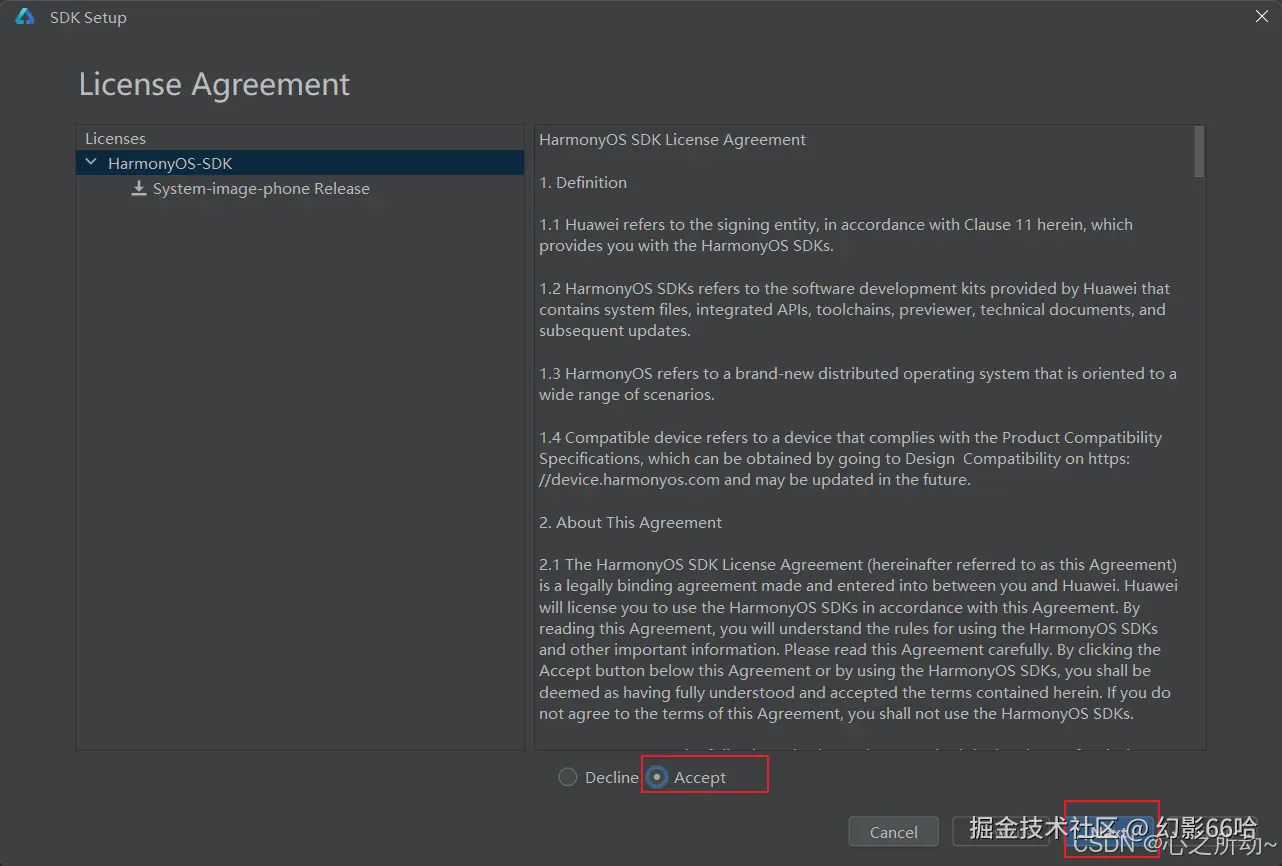Select the HarmonyOS-SDK license entry
Viewport: 1282px width, 866px height.
[300, 163]
